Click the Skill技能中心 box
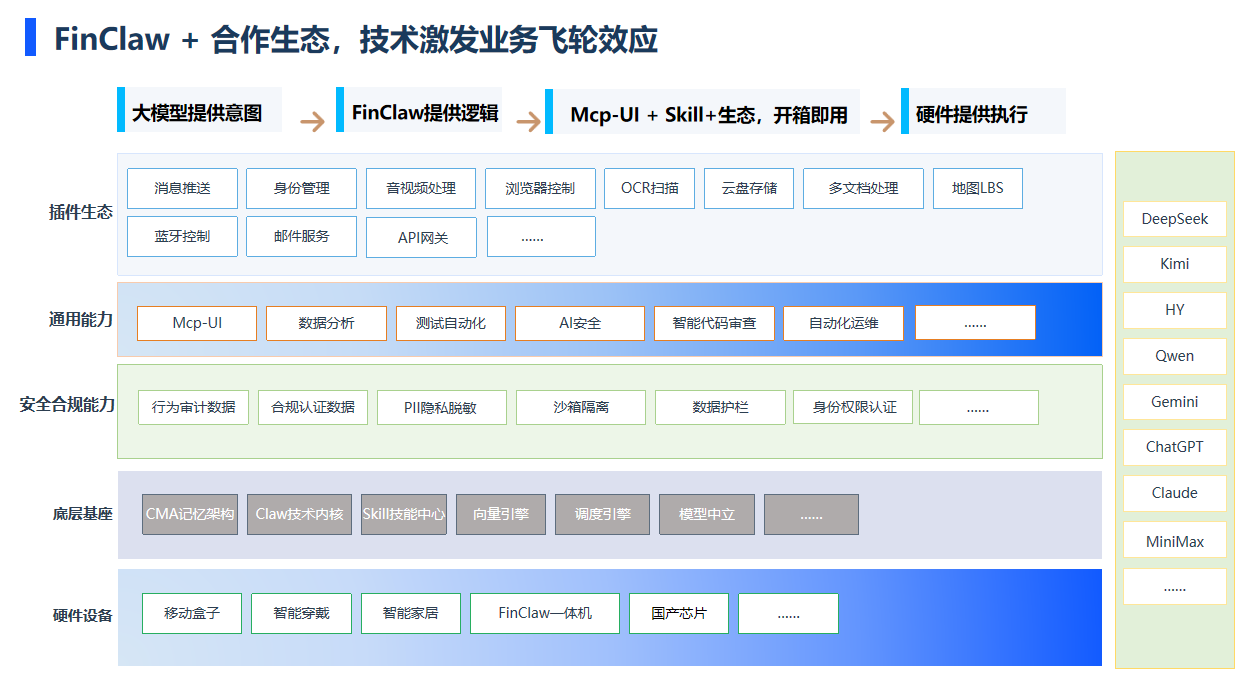Screen dimensions: 1259x694 tap(404, 514)
